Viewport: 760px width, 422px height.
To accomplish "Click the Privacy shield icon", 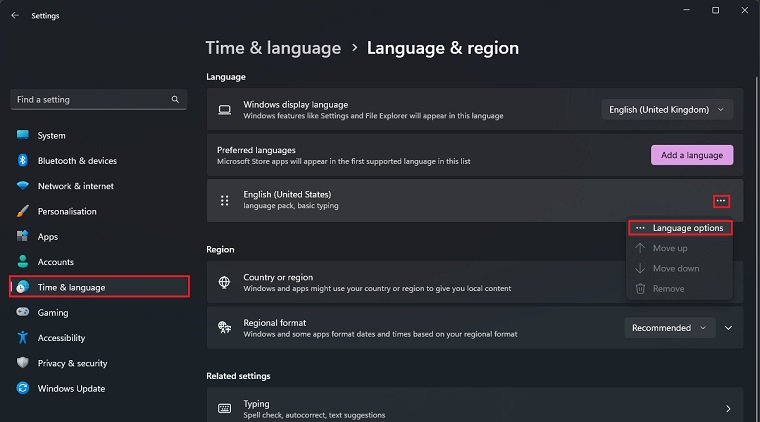I will click(23, 362).
